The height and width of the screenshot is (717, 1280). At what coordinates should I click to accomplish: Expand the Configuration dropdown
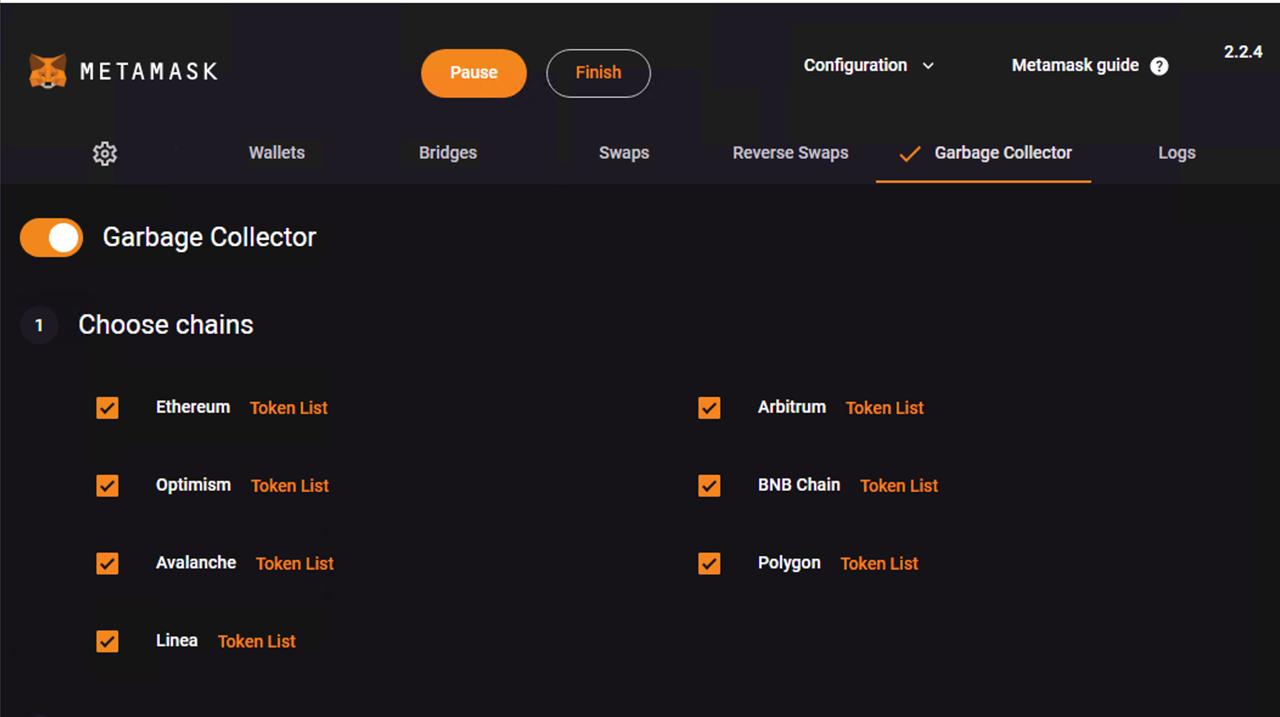[x=869, y=65]
